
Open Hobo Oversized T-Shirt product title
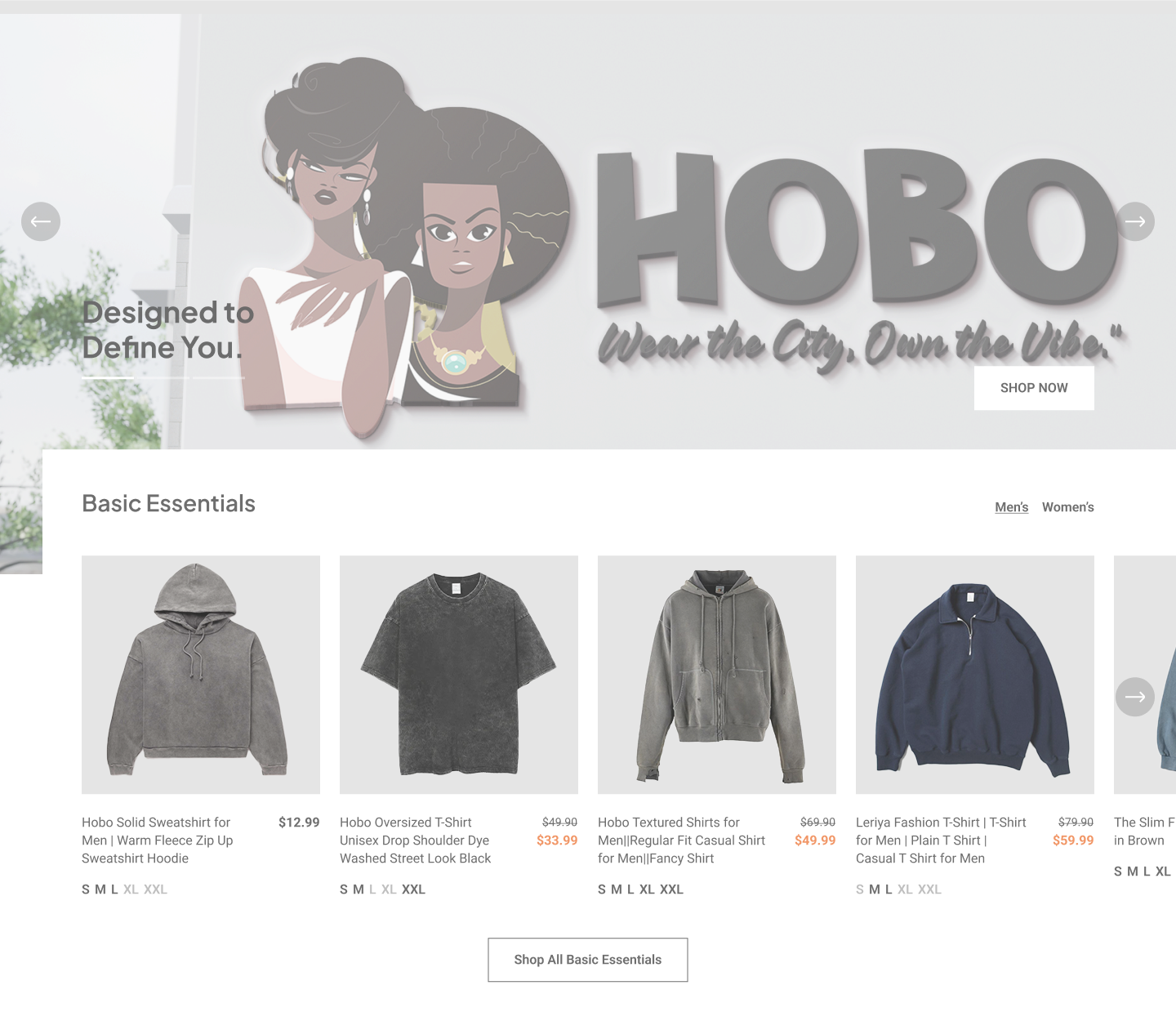click(x=416, y=840)
